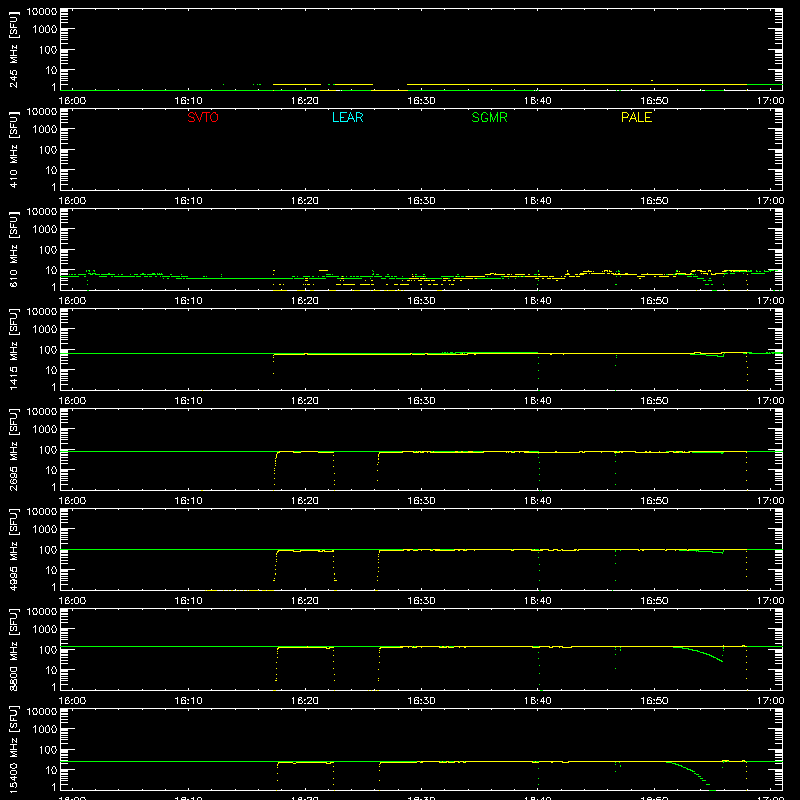Image resolution: width=800 pixels, height=800 pixels.
Task: Click the declining green SGMR curve in 8800 MHz panel
Action: click(x=702, y=653)
